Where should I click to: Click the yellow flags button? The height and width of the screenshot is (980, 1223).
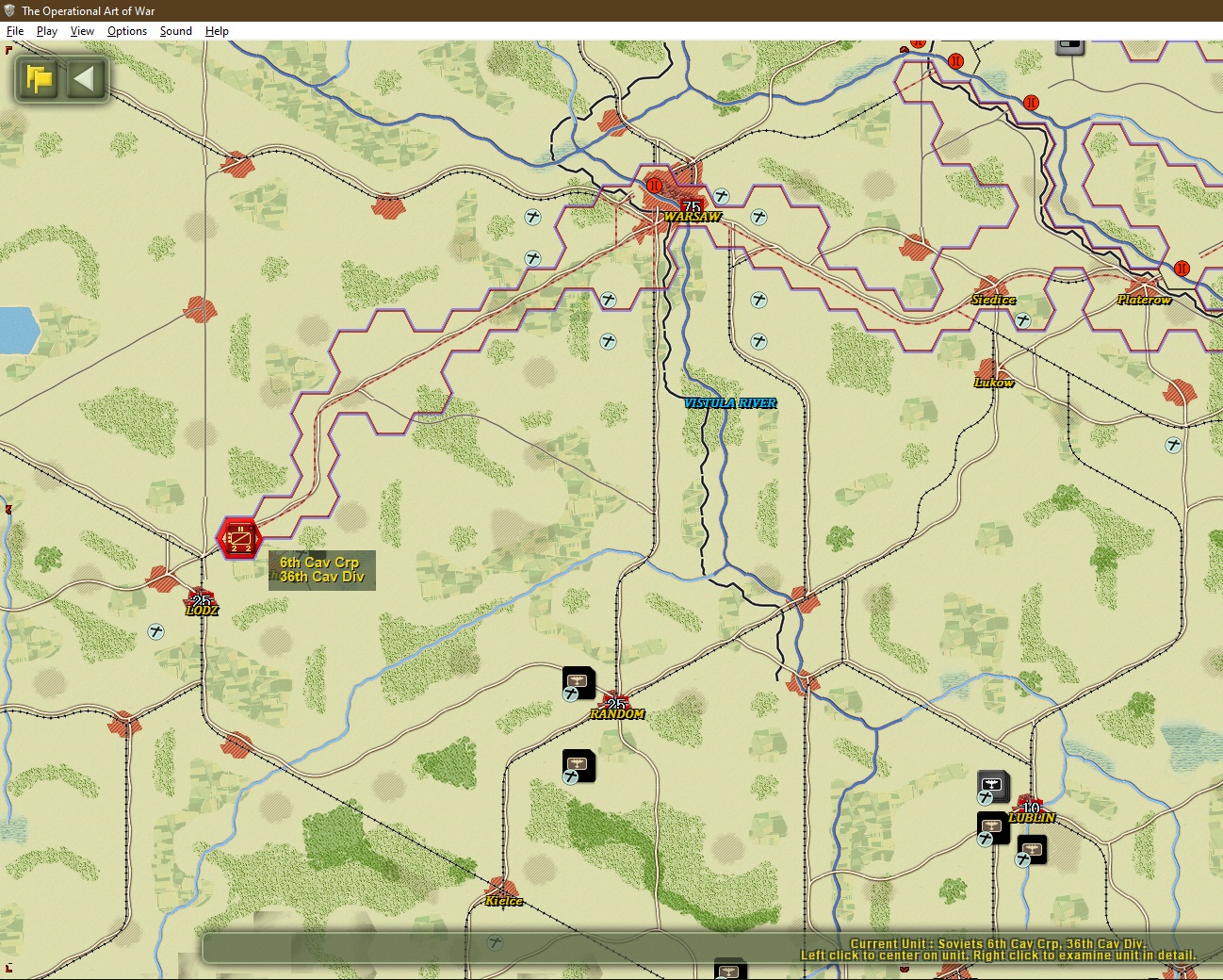(40, 79)
